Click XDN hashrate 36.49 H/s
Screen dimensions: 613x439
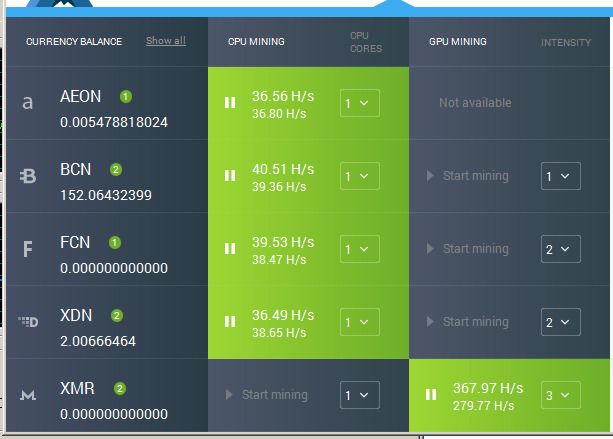[x=283, y=315]
